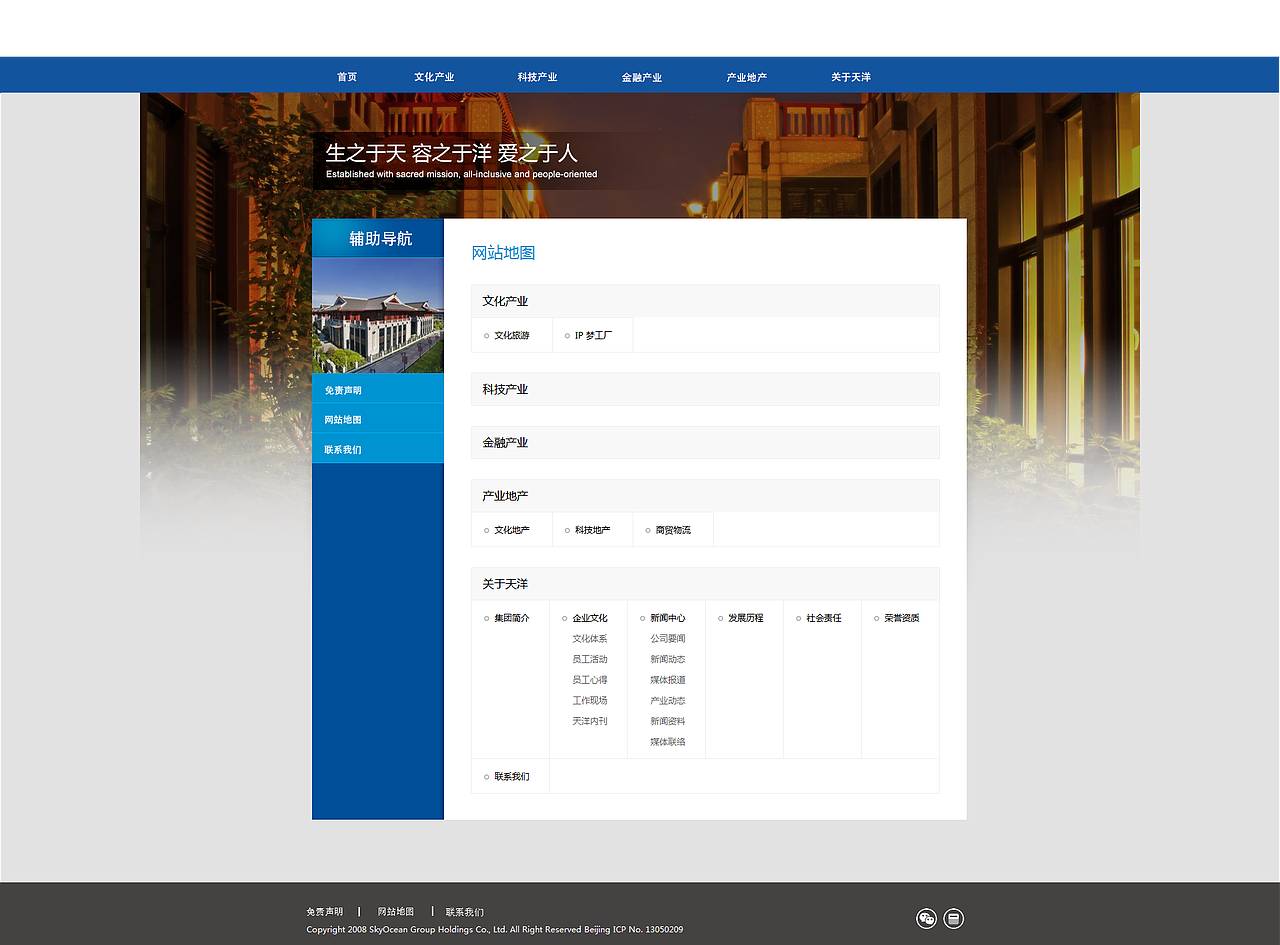
Task: Open the 新闻中心 sitemap link
Action: pyautogui.click(x=668, y=618)
